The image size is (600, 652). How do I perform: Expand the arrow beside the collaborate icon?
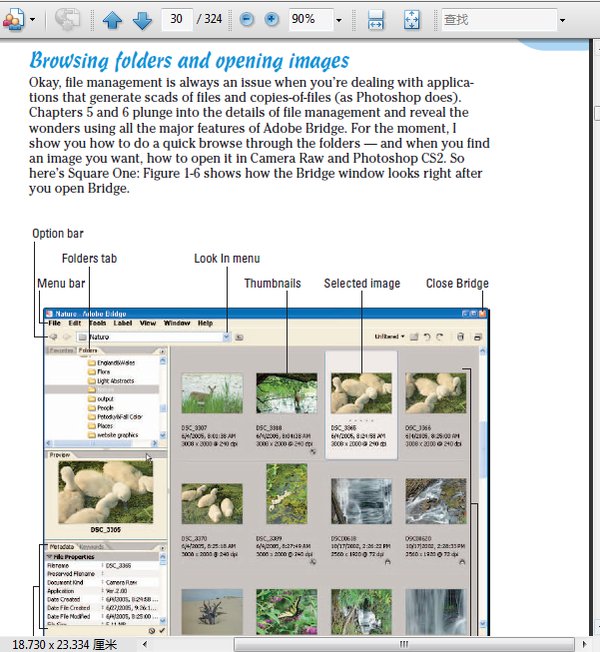pos(32,20)
